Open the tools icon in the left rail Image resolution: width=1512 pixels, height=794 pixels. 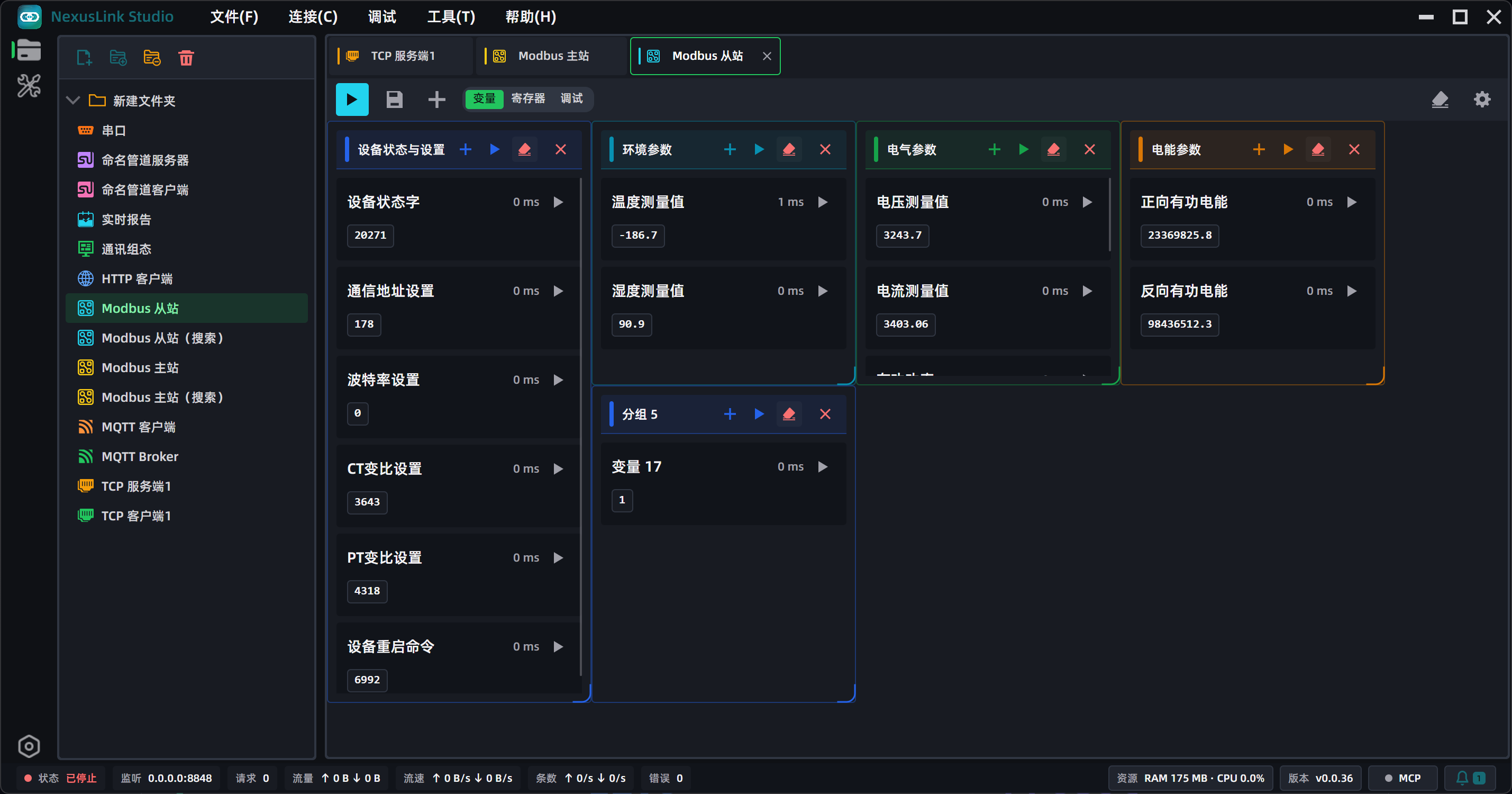click(x=29, y=86)
